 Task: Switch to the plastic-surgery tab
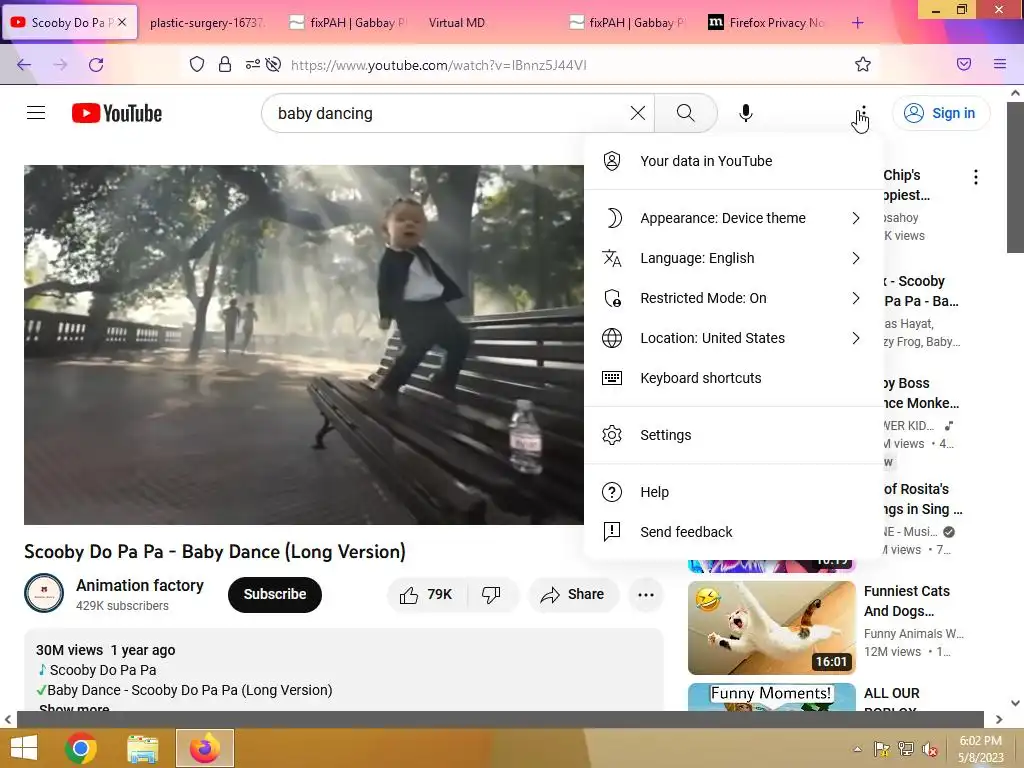(x=207, y=23)
